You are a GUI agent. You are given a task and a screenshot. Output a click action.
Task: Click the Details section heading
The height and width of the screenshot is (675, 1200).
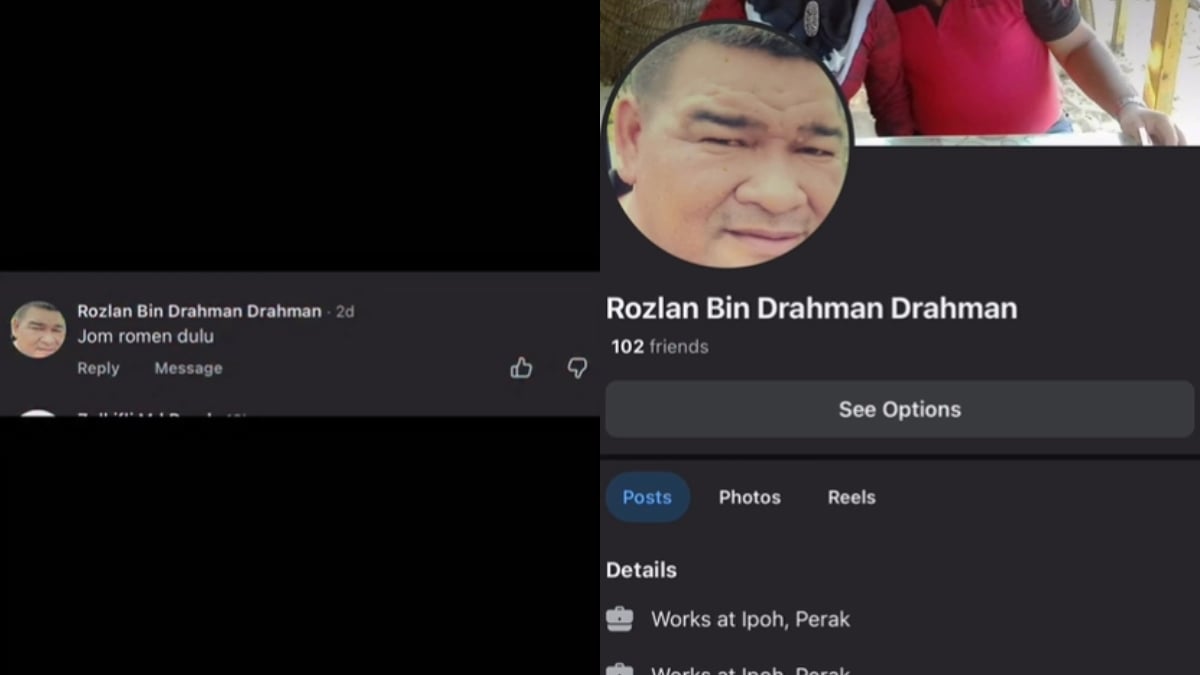(641, 570)
